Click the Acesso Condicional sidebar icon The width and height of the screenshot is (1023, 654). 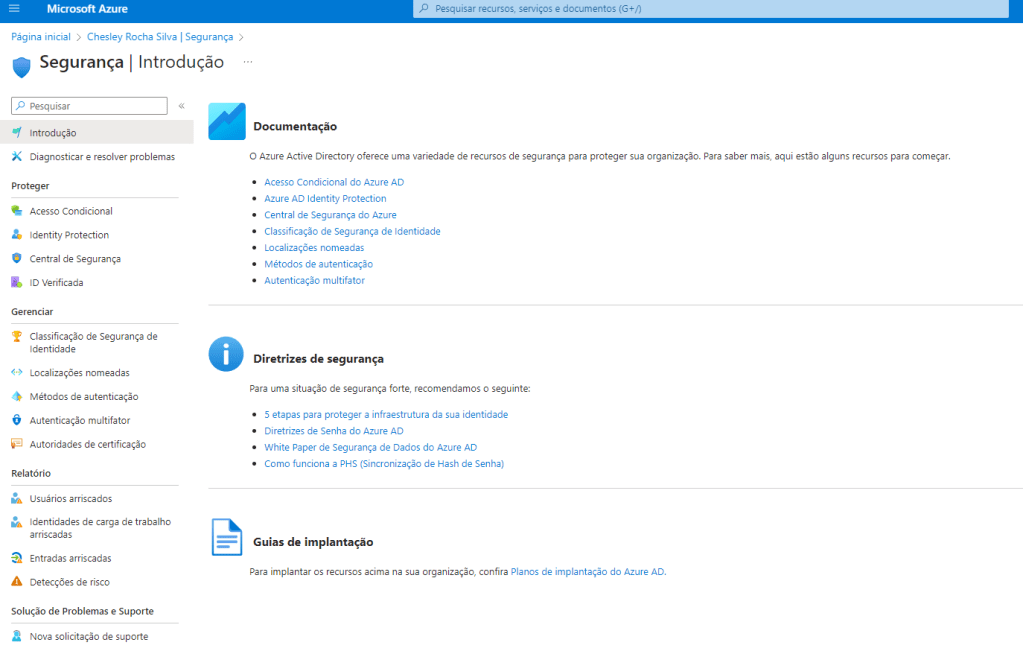(17, 211)
